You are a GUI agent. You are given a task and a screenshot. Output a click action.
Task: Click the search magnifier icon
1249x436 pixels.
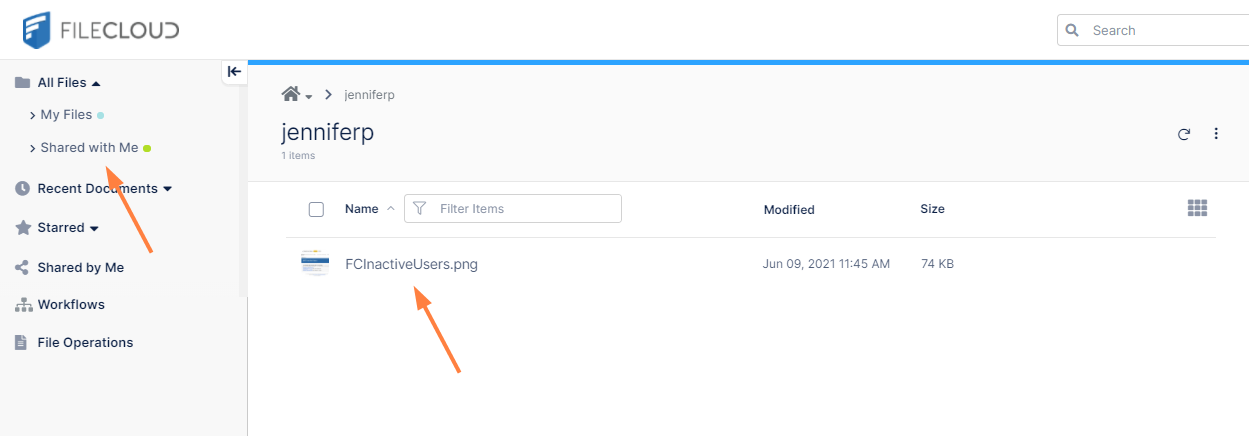click(1073, 30)
